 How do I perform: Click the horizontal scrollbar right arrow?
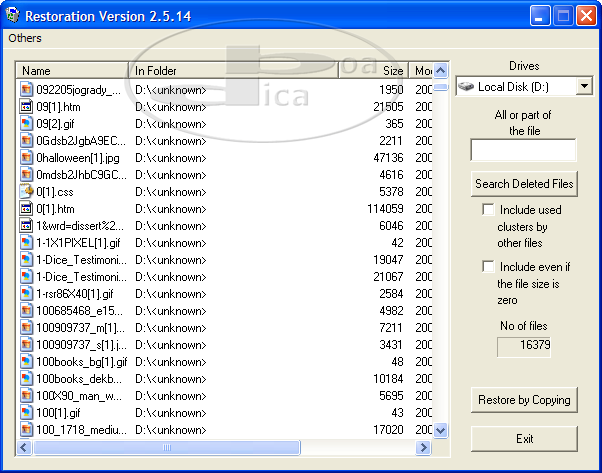pos(426,447)
